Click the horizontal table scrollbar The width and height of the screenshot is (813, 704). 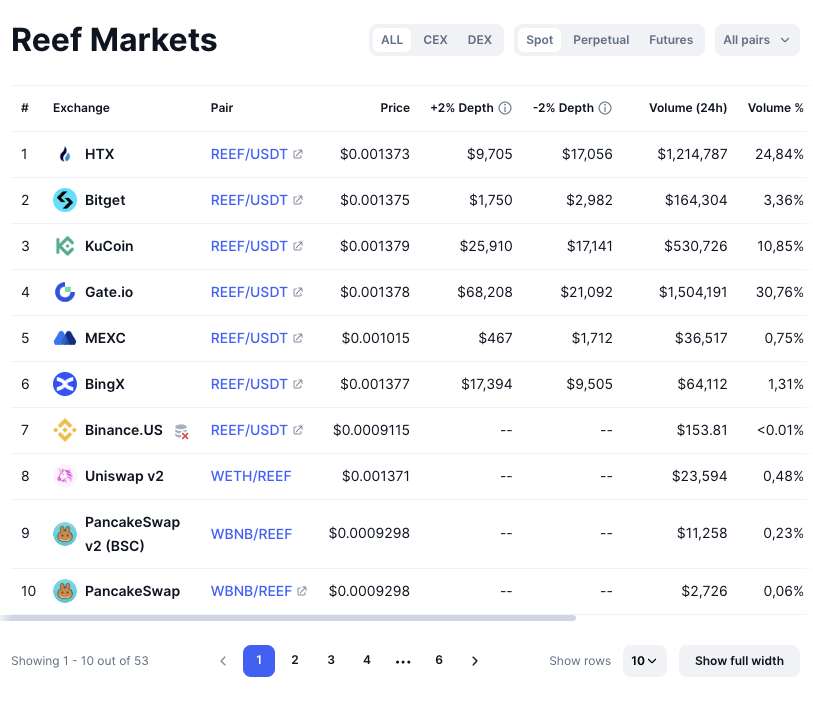[288, 618]
